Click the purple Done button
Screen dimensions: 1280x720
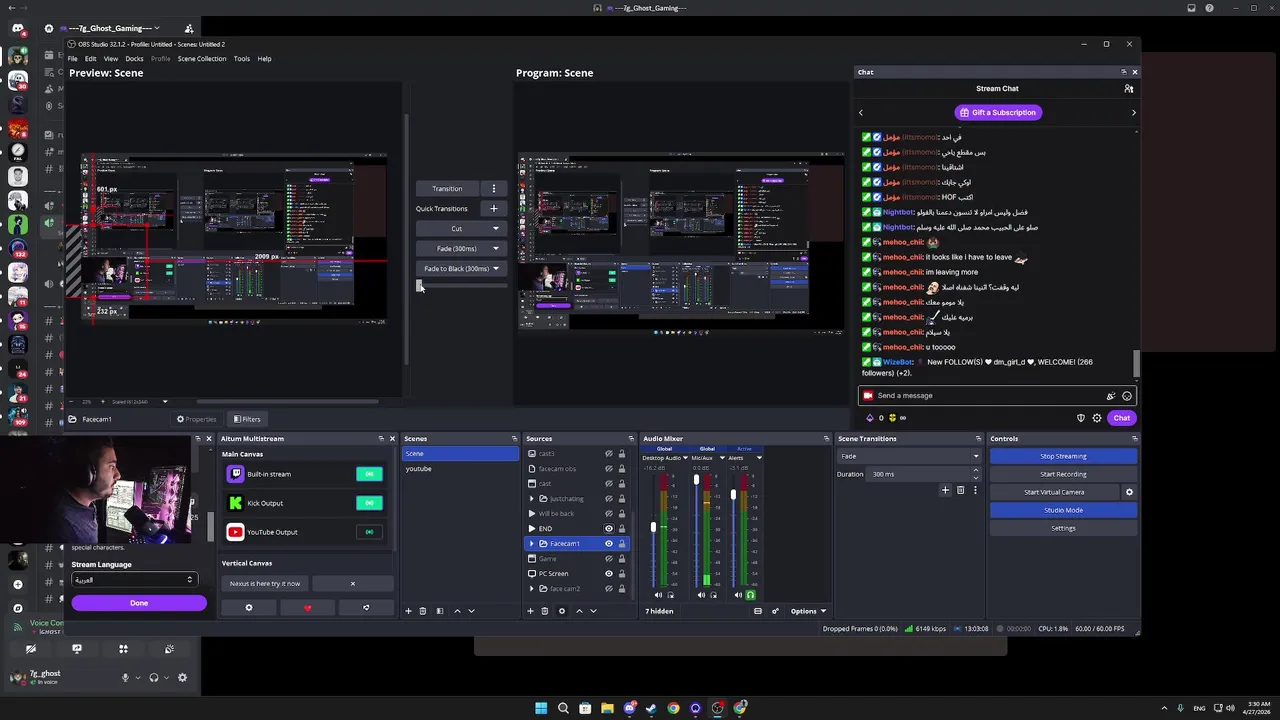(x=139, y=603)
